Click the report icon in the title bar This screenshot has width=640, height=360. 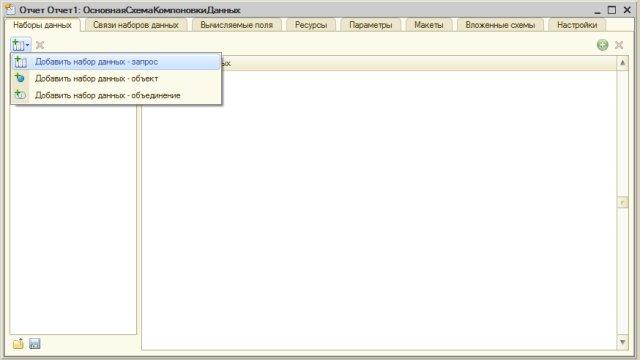click(10, 9)
